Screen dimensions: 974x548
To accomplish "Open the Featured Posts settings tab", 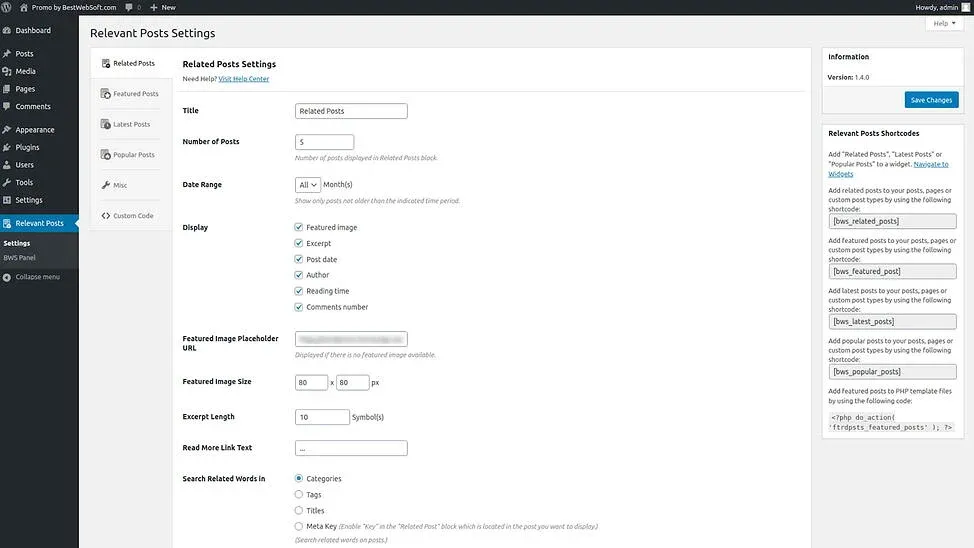I will point(130,94).
